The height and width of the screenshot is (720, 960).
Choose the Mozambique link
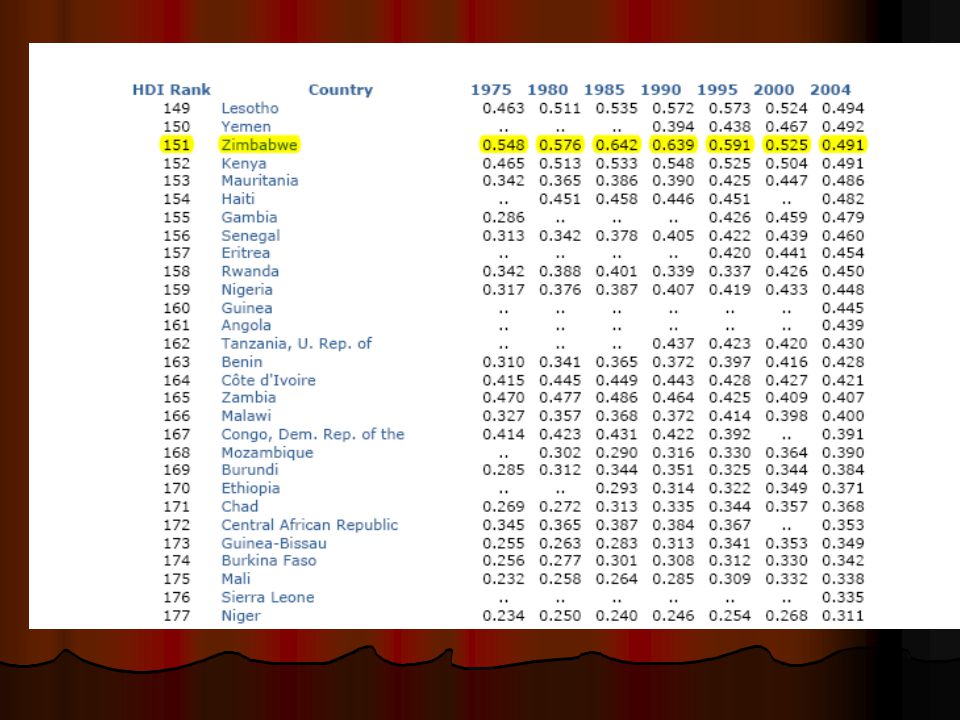267,452
